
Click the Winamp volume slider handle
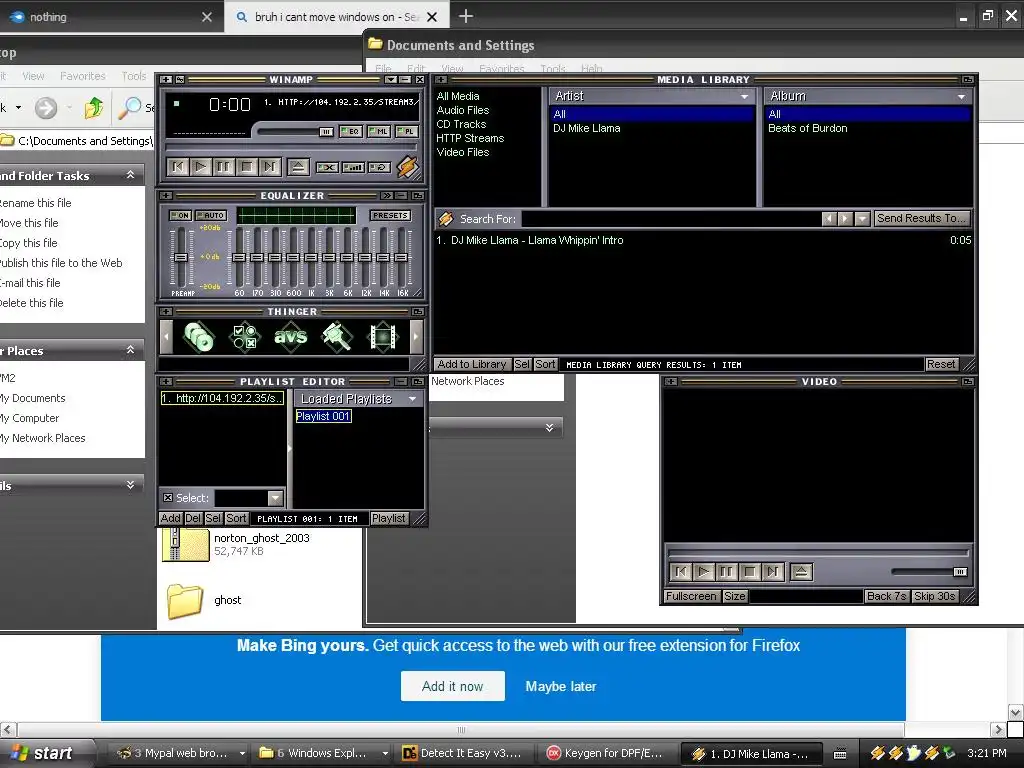pyautogui.click(x=326, y=132)
